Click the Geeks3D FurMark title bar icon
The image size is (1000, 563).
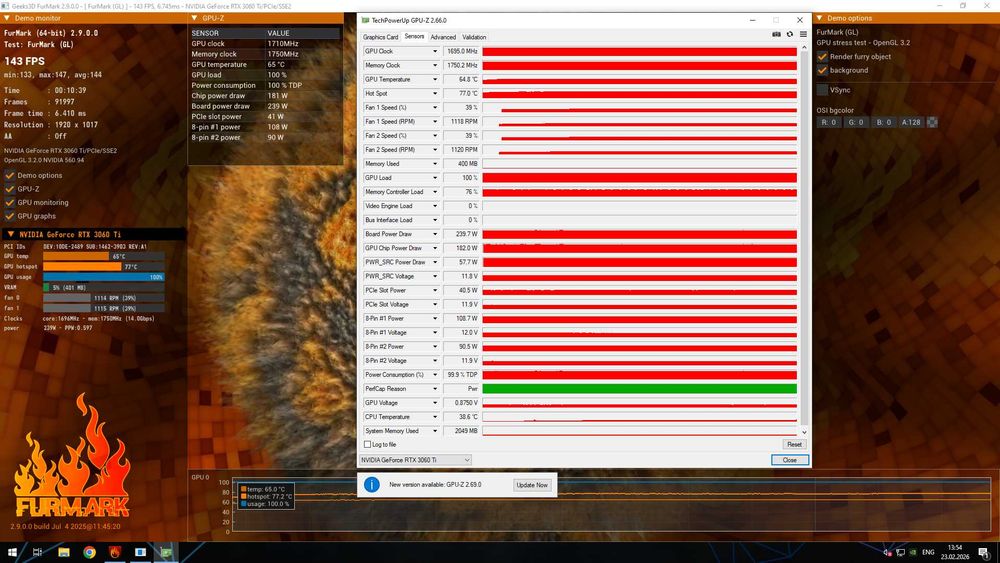click(x=5, y=6)
